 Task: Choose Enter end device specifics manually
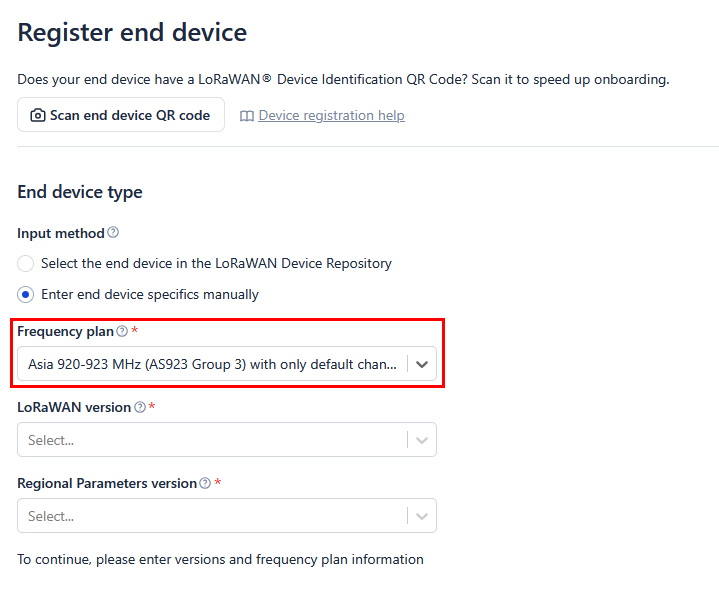coord(26,294)
